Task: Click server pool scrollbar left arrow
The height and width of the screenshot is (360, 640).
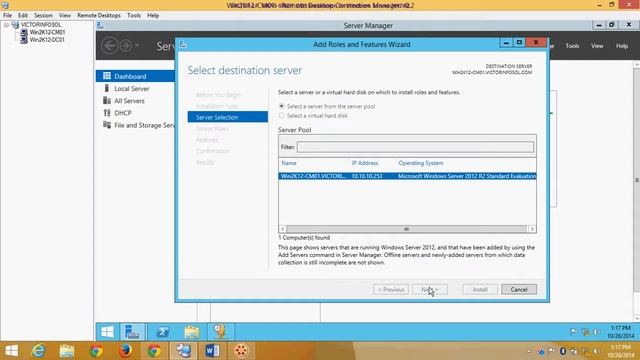Action: tap(282, 229)
